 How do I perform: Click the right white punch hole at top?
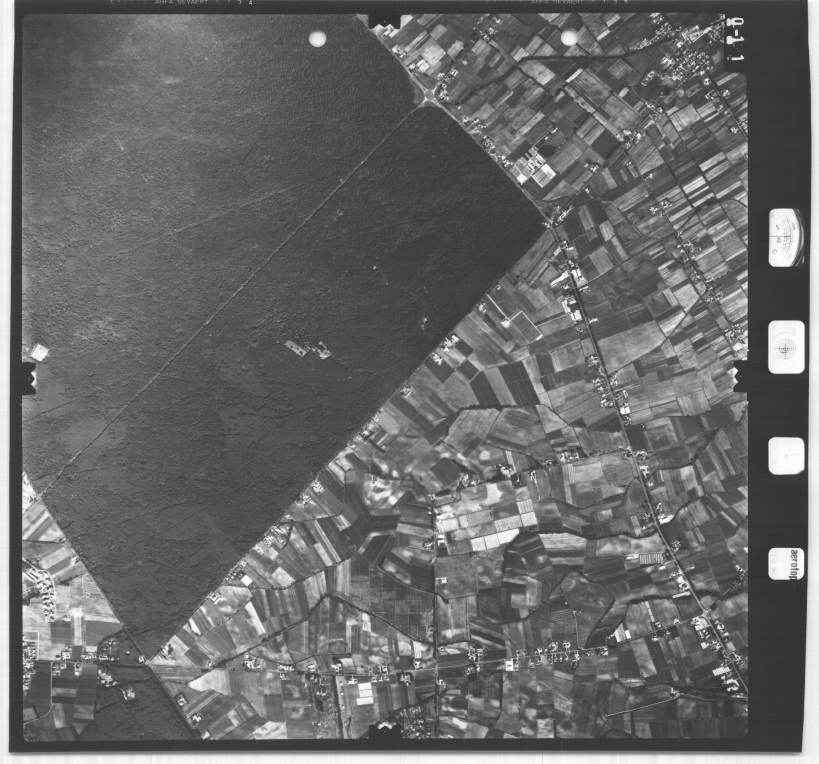(x=569, y=38)
